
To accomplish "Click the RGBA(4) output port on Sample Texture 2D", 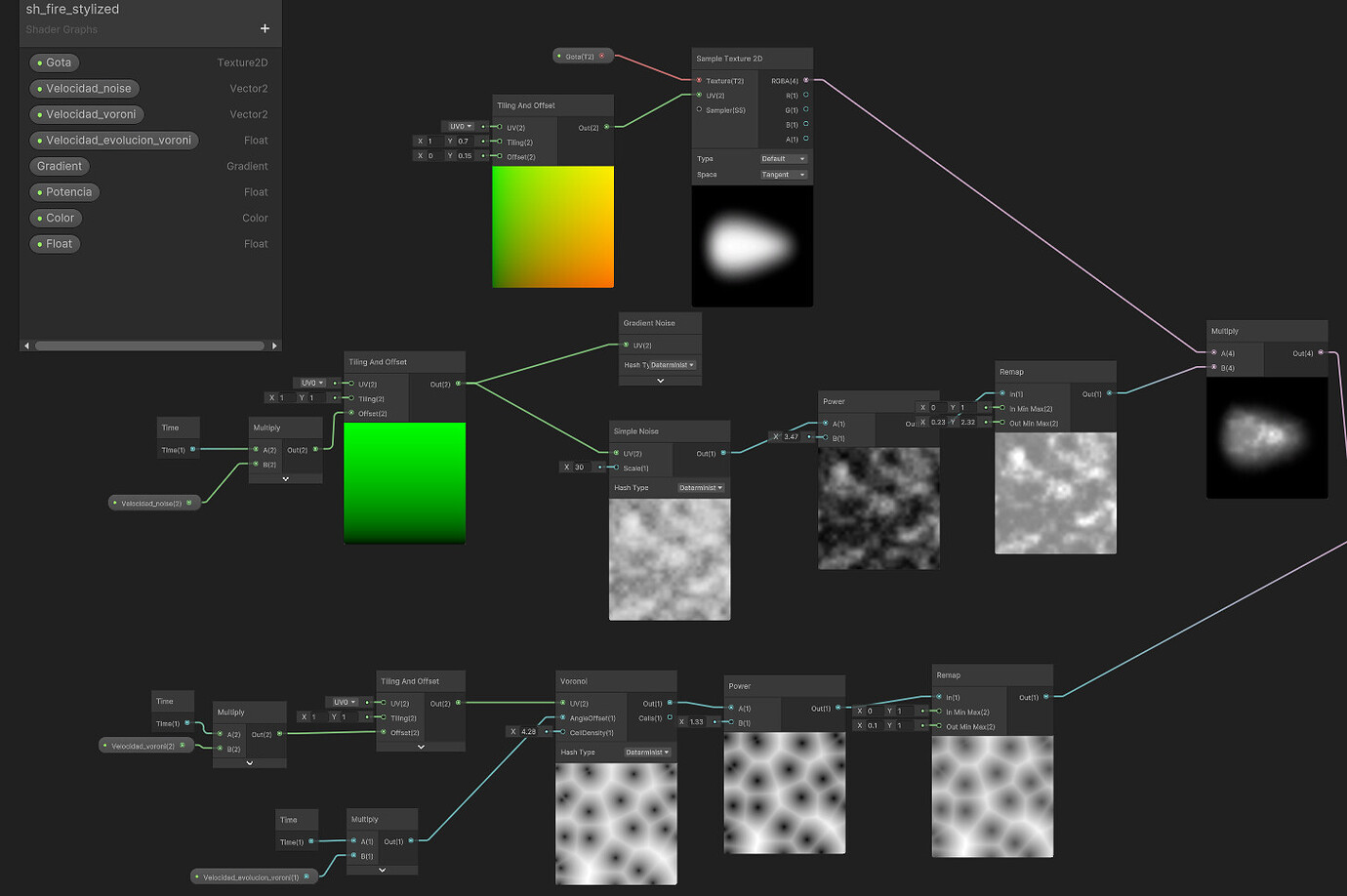I will pos(805,81).
